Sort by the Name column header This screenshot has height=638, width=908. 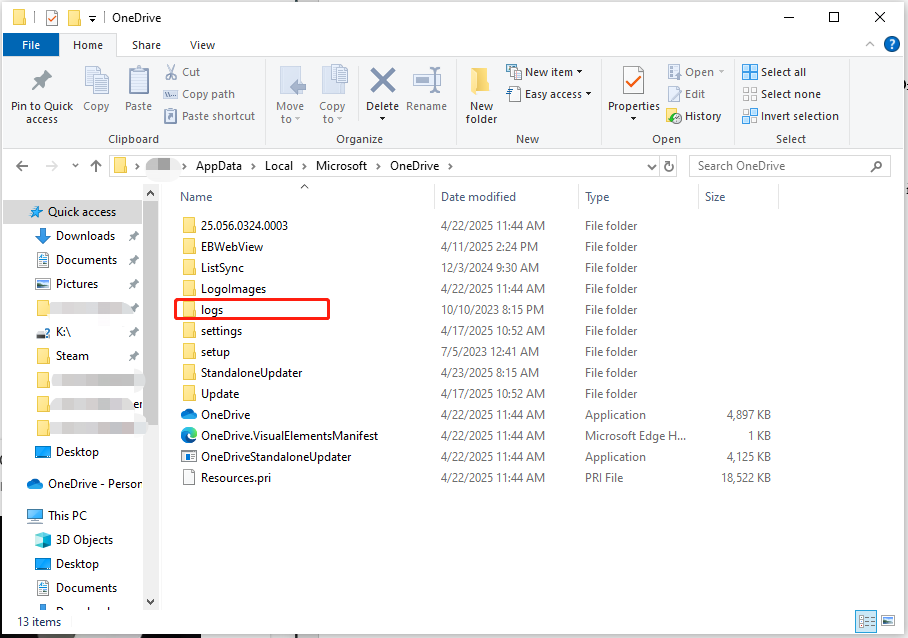[x=196, y=197]
